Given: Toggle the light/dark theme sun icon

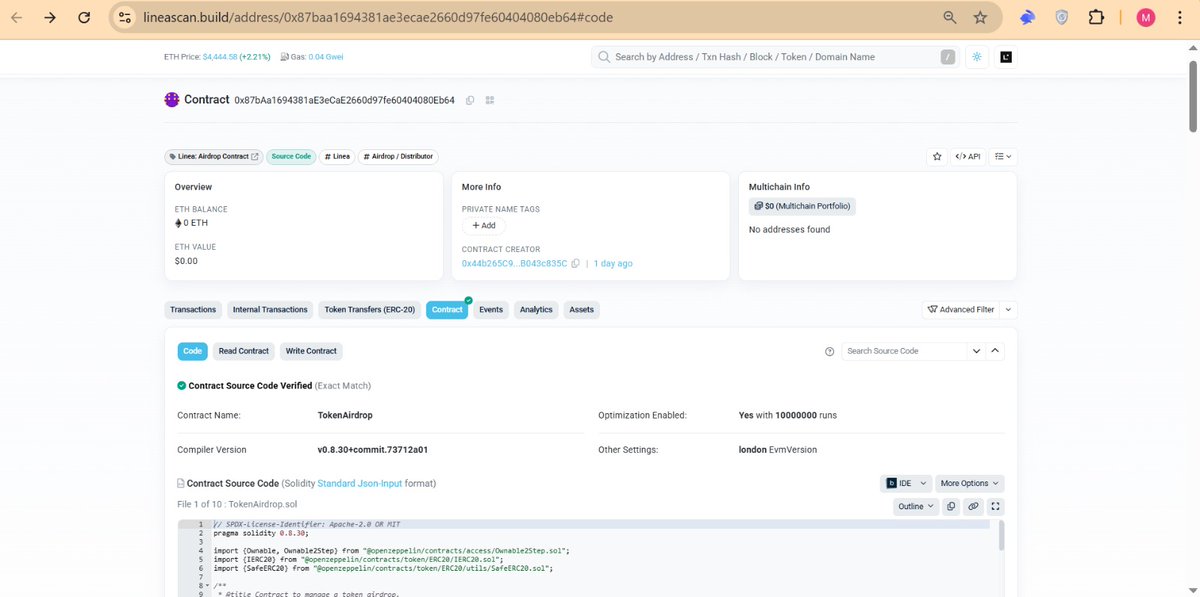Looking at the screenshot, I should coord(977,57).
